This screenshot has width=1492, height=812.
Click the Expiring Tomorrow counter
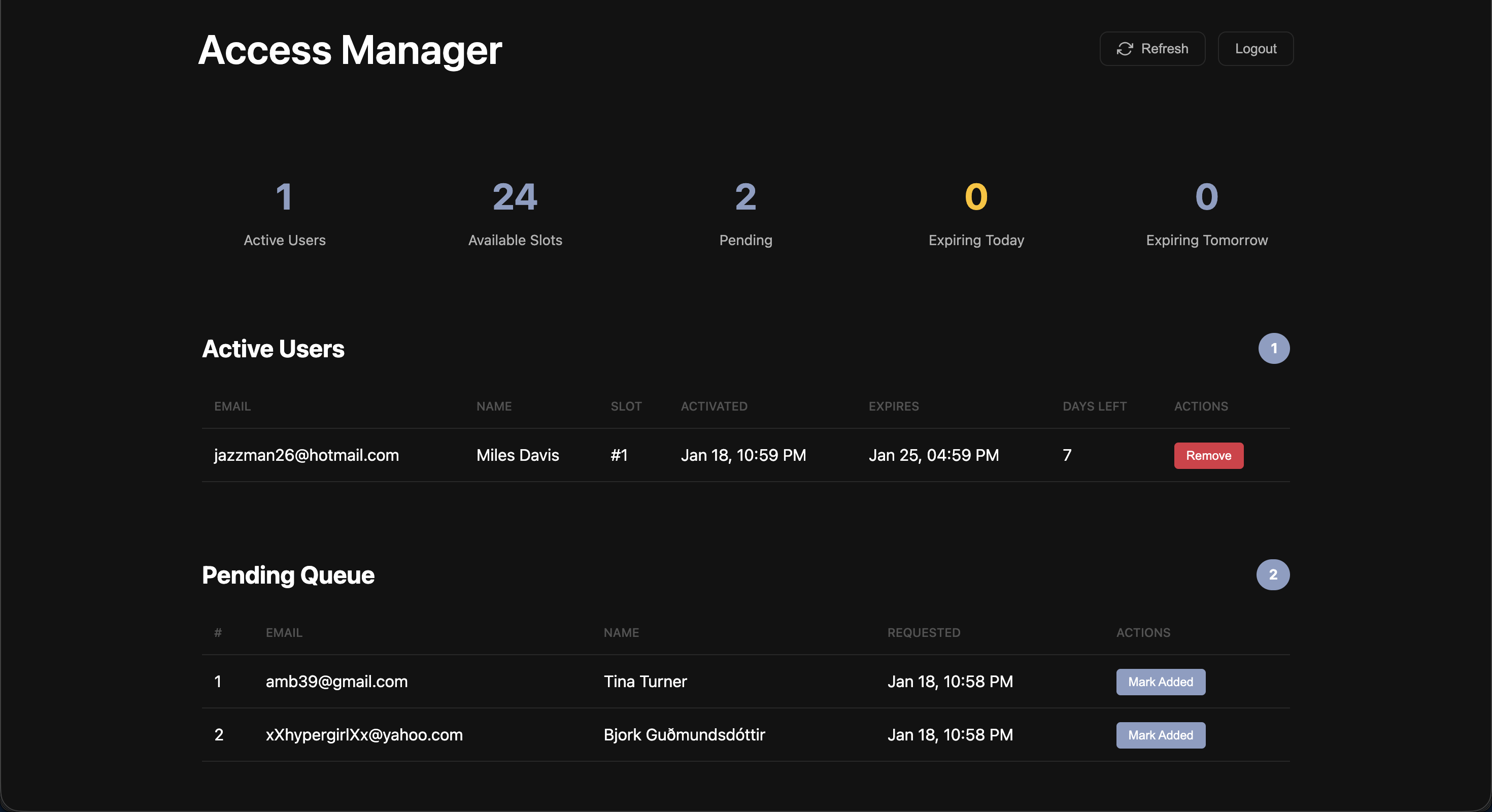1206,197
